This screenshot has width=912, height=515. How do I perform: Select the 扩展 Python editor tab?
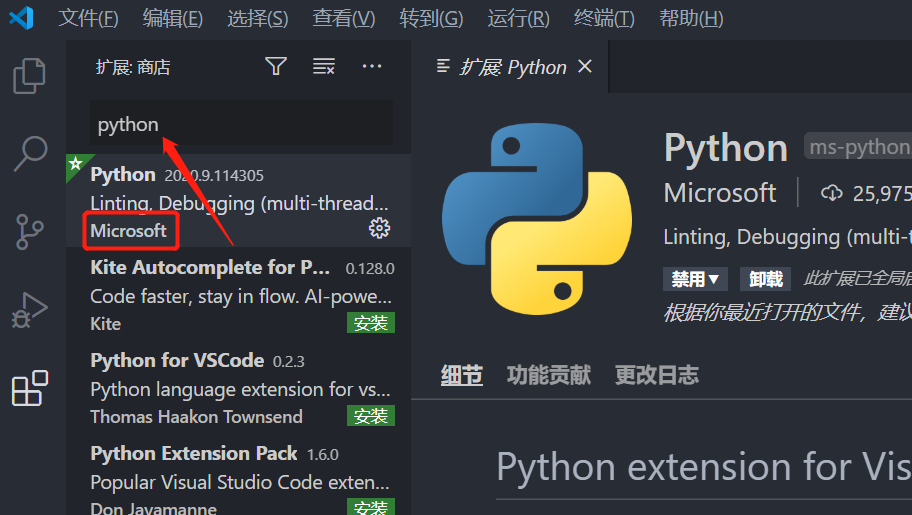pos(510,67)
